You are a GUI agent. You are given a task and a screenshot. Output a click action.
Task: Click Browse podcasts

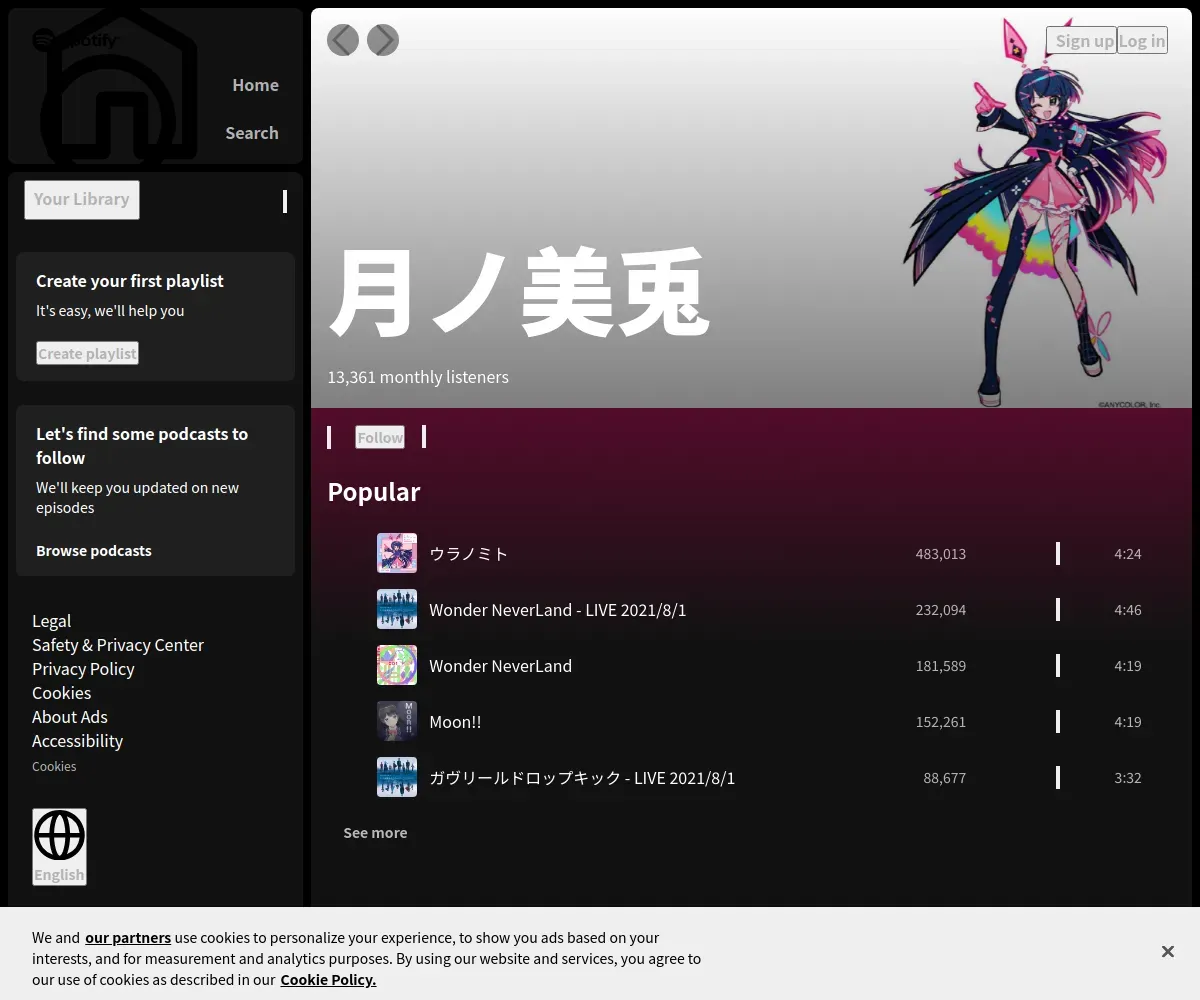[94, 551]
